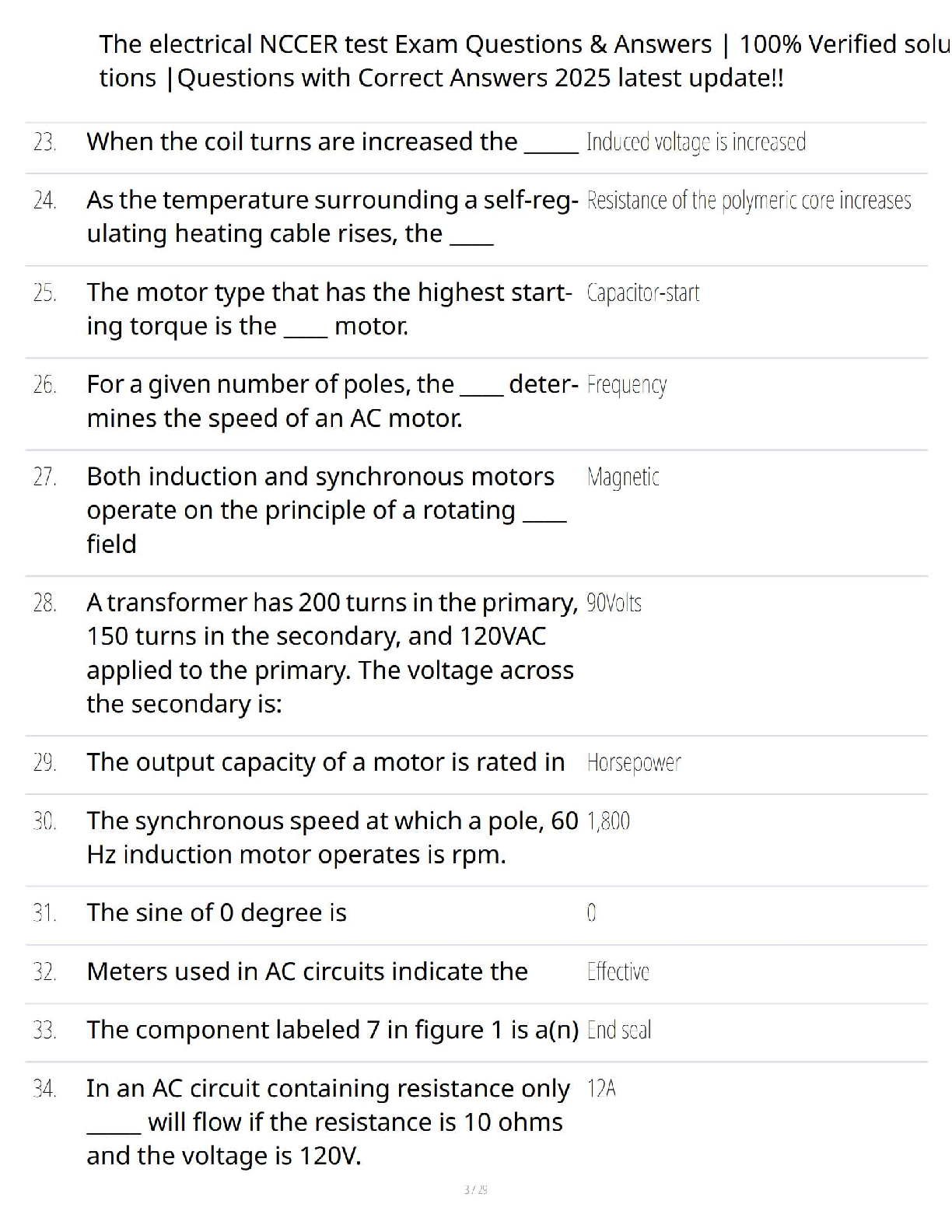The width and height of the screenshot is (952, 1232).
Task: Click the "End seal" answer text
Action: [618, 1030]
